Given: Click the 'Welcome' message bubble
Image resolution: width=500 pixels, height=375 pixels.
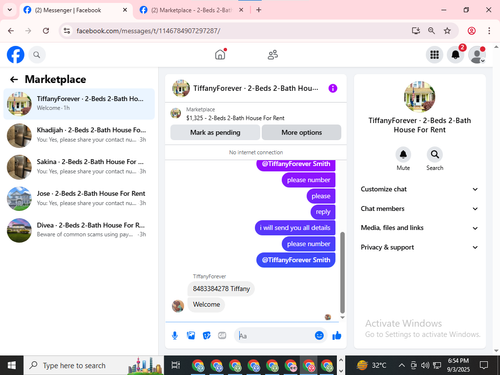Looking at the screenshot, I should point(206,305).
